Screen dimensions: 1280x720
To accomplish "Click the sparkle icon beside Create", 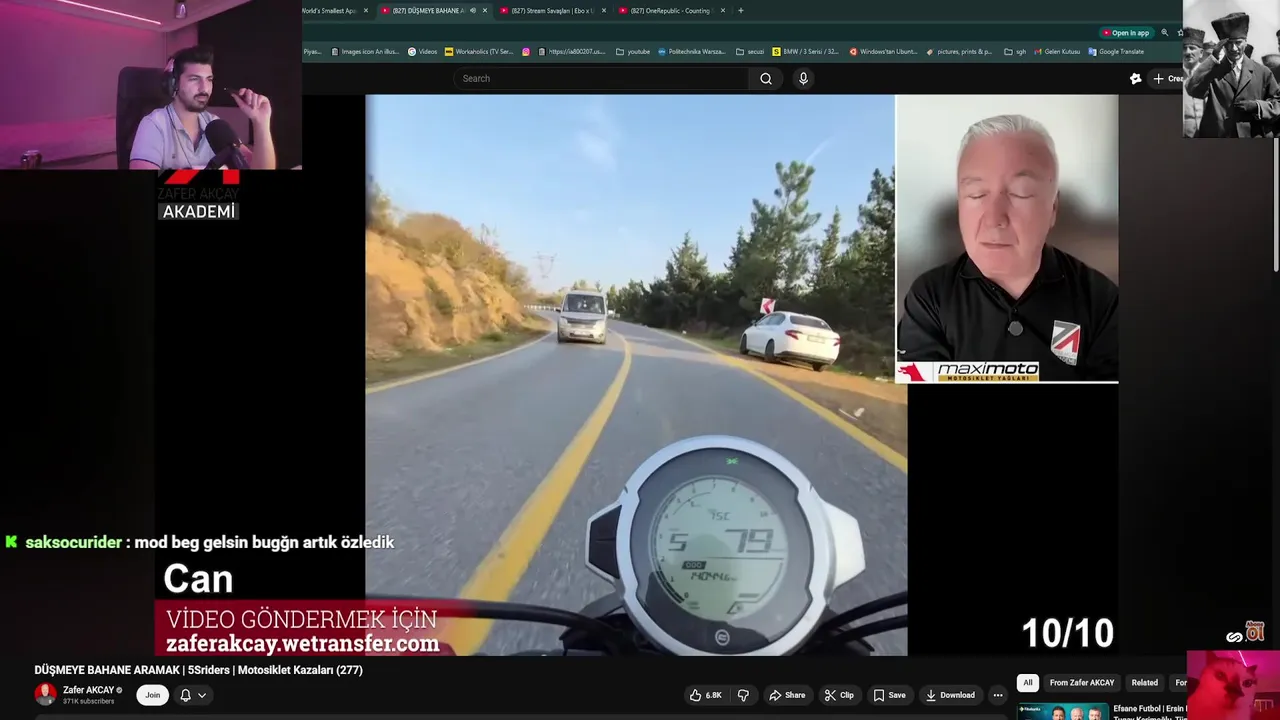I will [x=1136, y=79].
